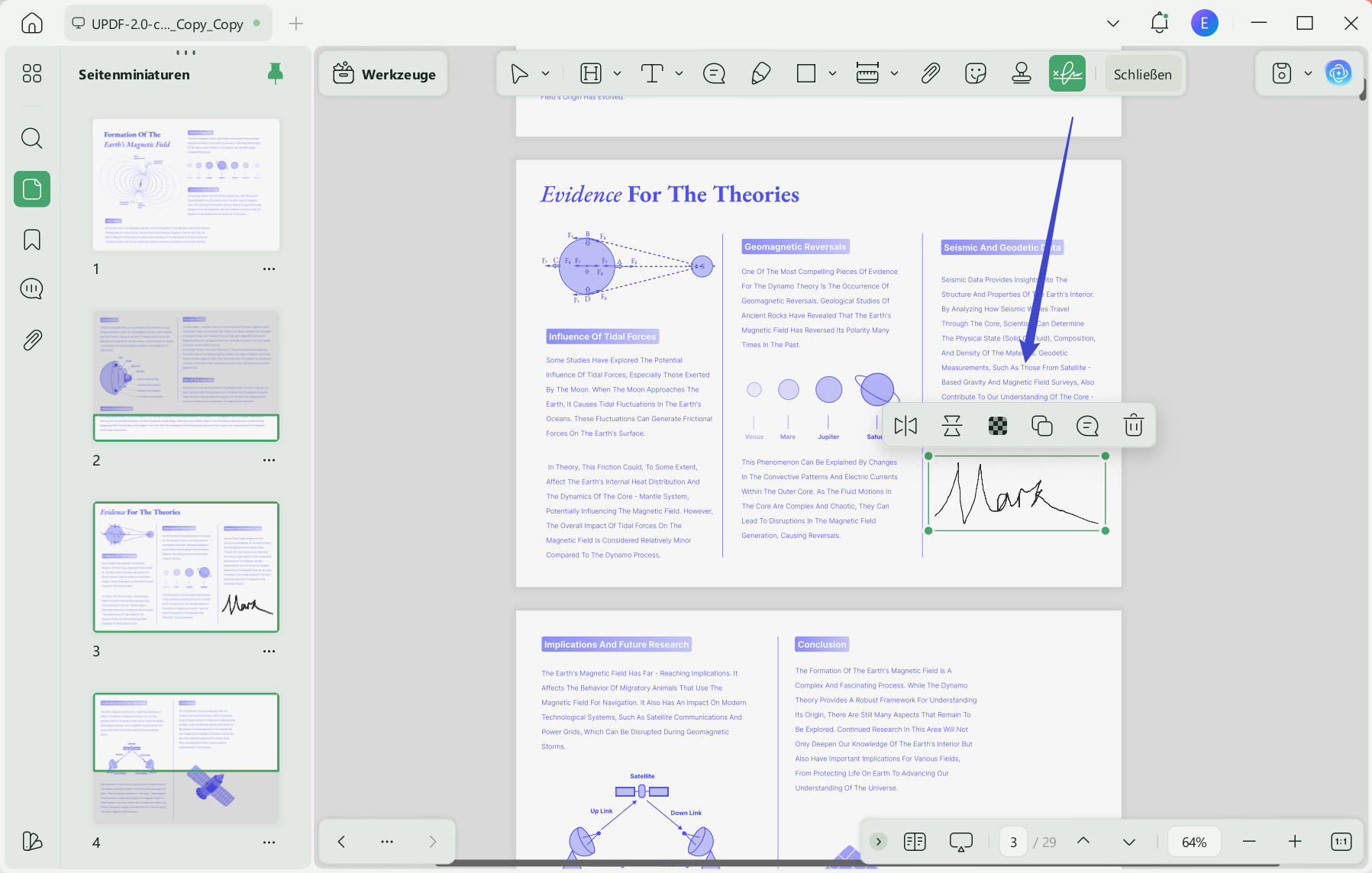This screenshot has height=873, width=1372.
Task: Select the stamp tool
Action: pyautogui.click(x=1022, y=74)
